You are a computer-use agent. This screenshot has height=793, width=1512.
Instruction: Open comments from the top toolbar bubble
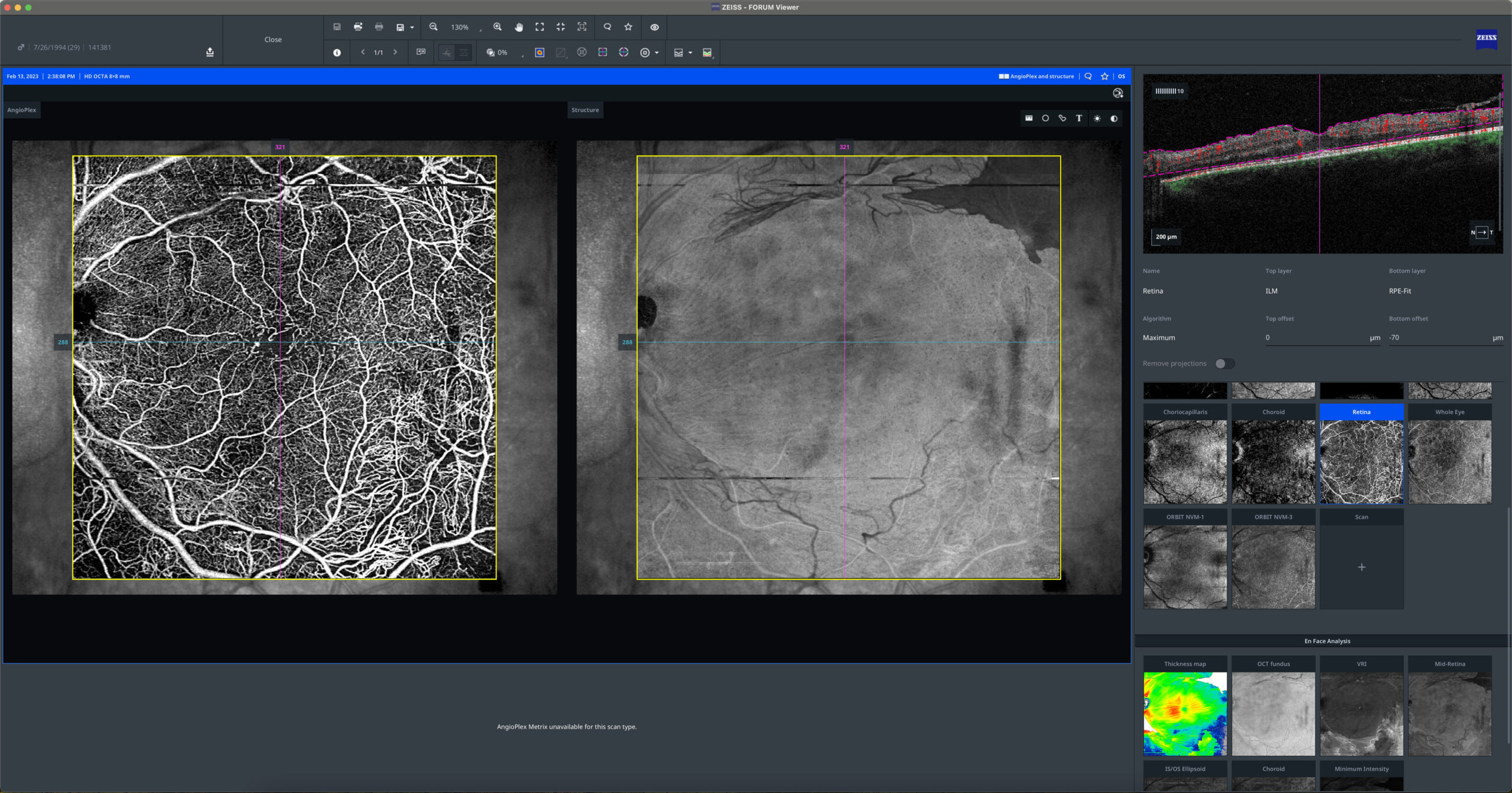(607, 27)
